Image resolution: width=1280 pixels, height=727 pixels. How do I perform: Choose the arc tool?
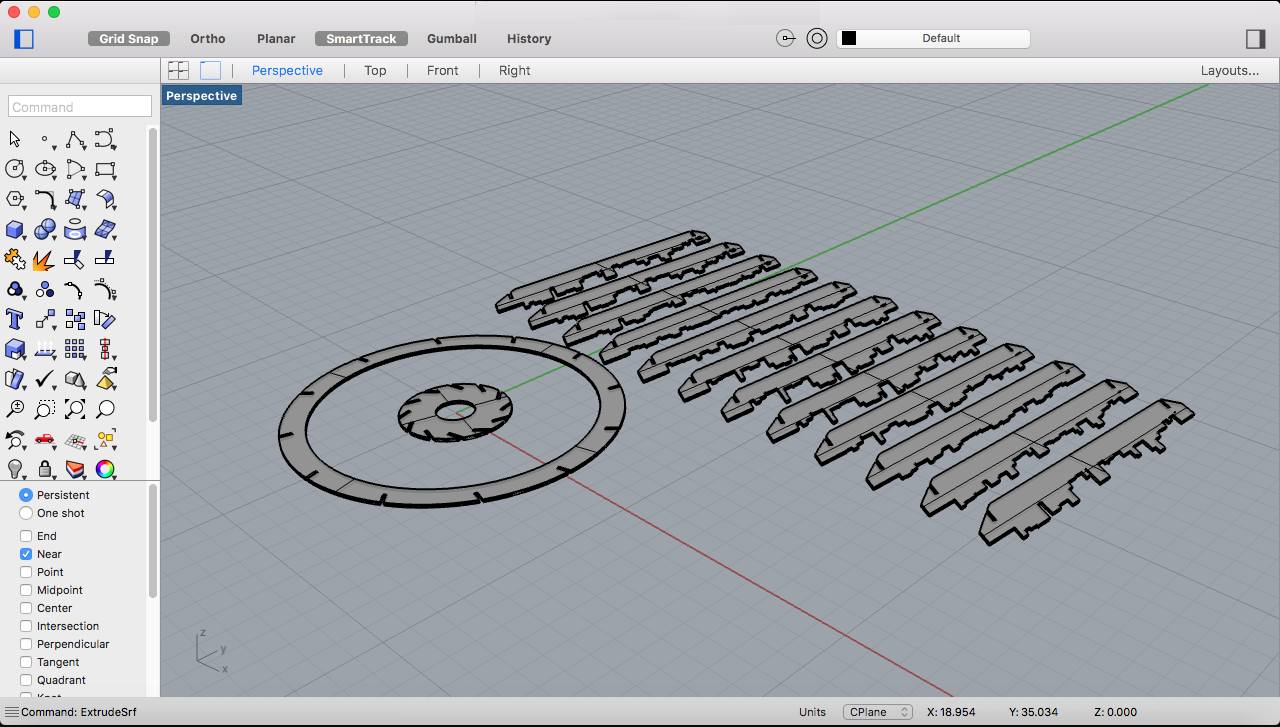(75, 169)
